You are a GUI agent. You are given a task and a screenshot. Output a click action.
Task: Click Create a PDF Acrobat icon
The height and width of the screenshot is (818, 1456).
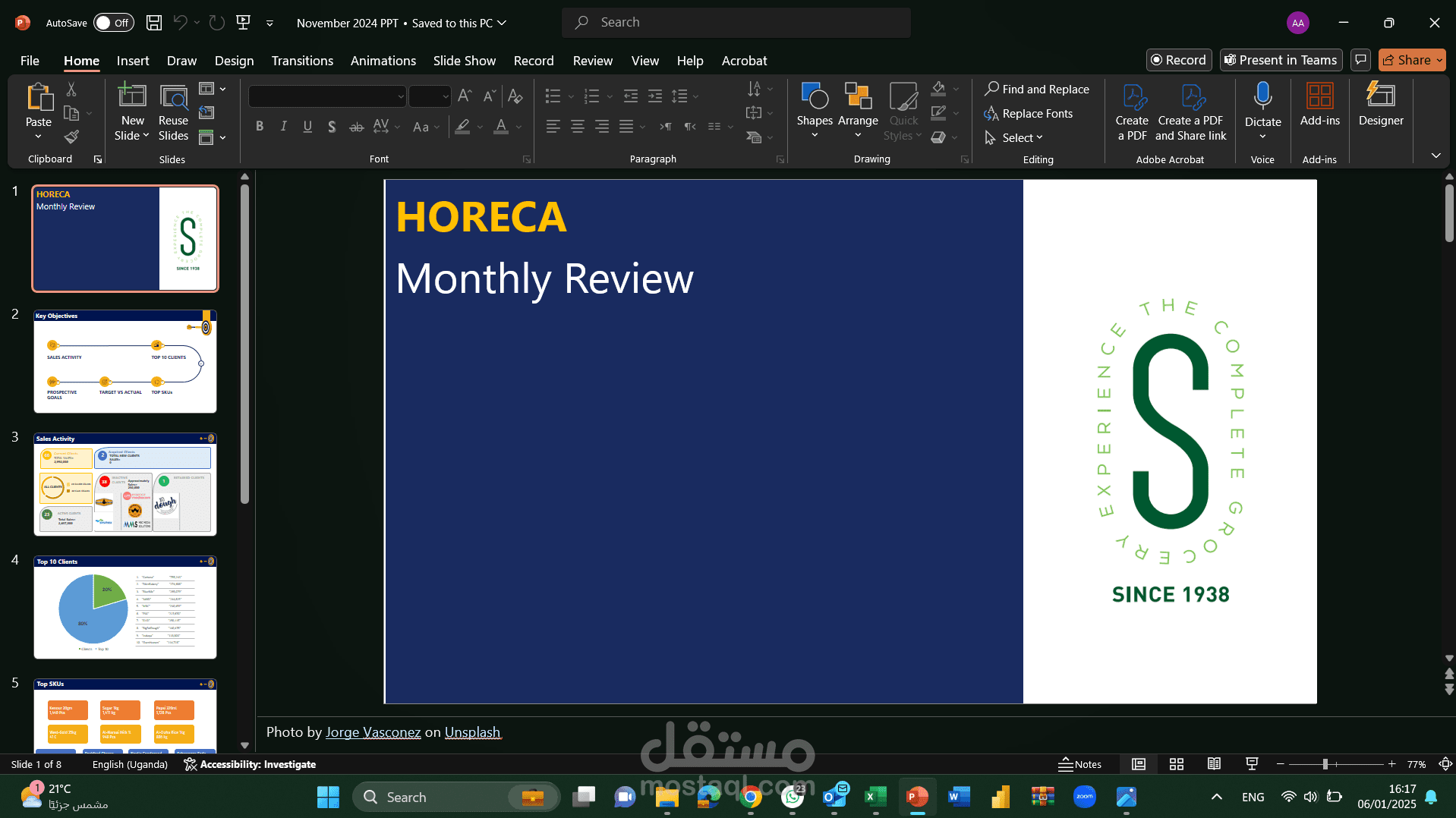pyautogui.click(x=1132, y=112)
